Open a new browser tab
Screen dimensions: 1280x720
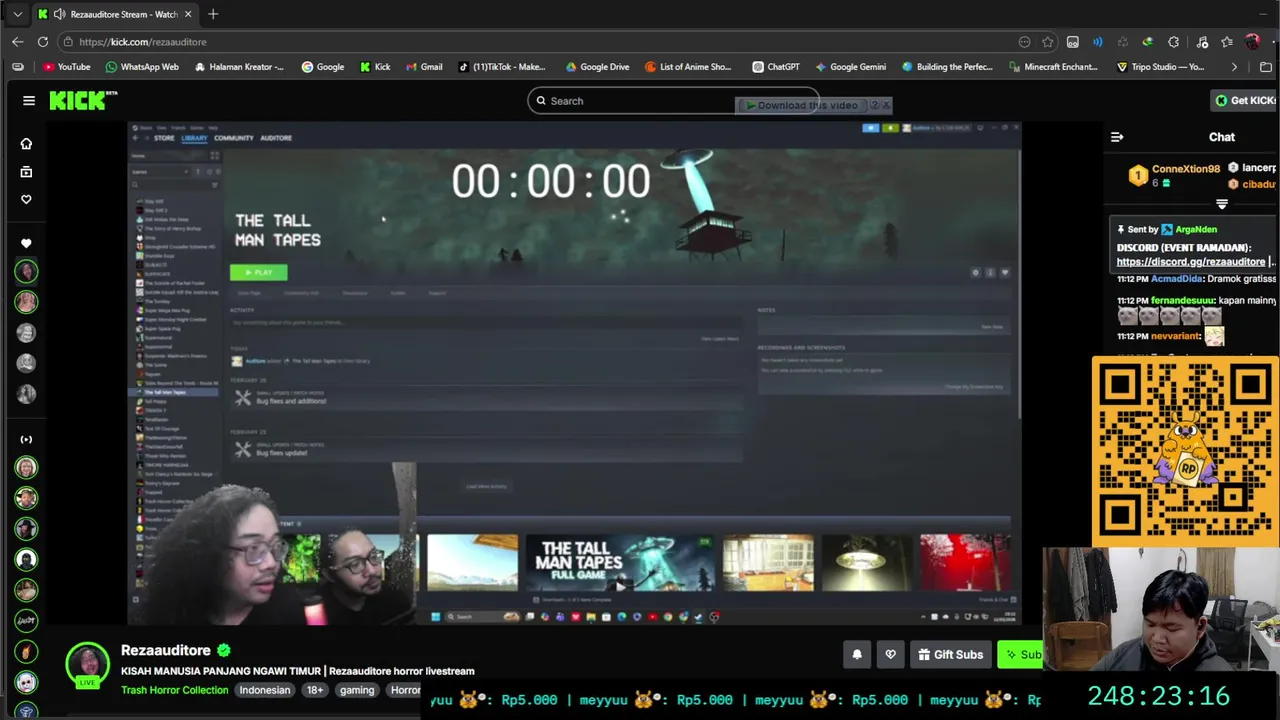(x=213, y=14)
